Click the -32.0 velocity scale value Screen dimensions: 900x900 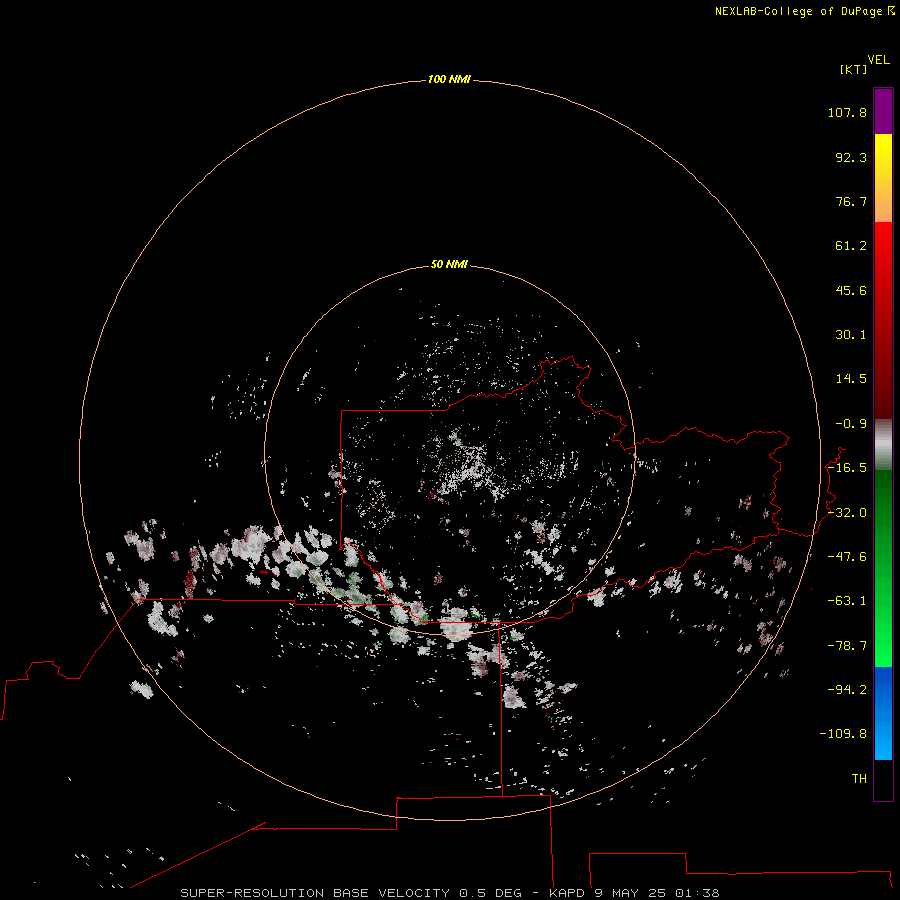[847, 513]
